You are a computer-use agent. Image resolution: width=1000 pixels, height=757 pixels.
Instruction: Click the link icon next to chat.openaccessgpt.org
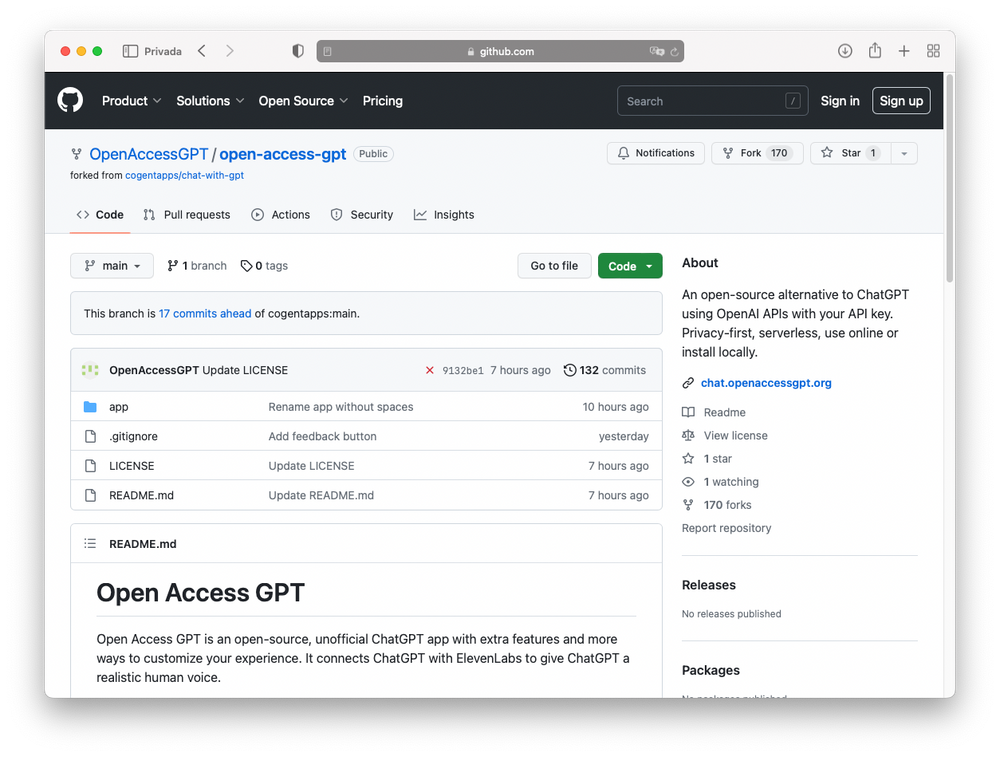(x=687, y=382)
